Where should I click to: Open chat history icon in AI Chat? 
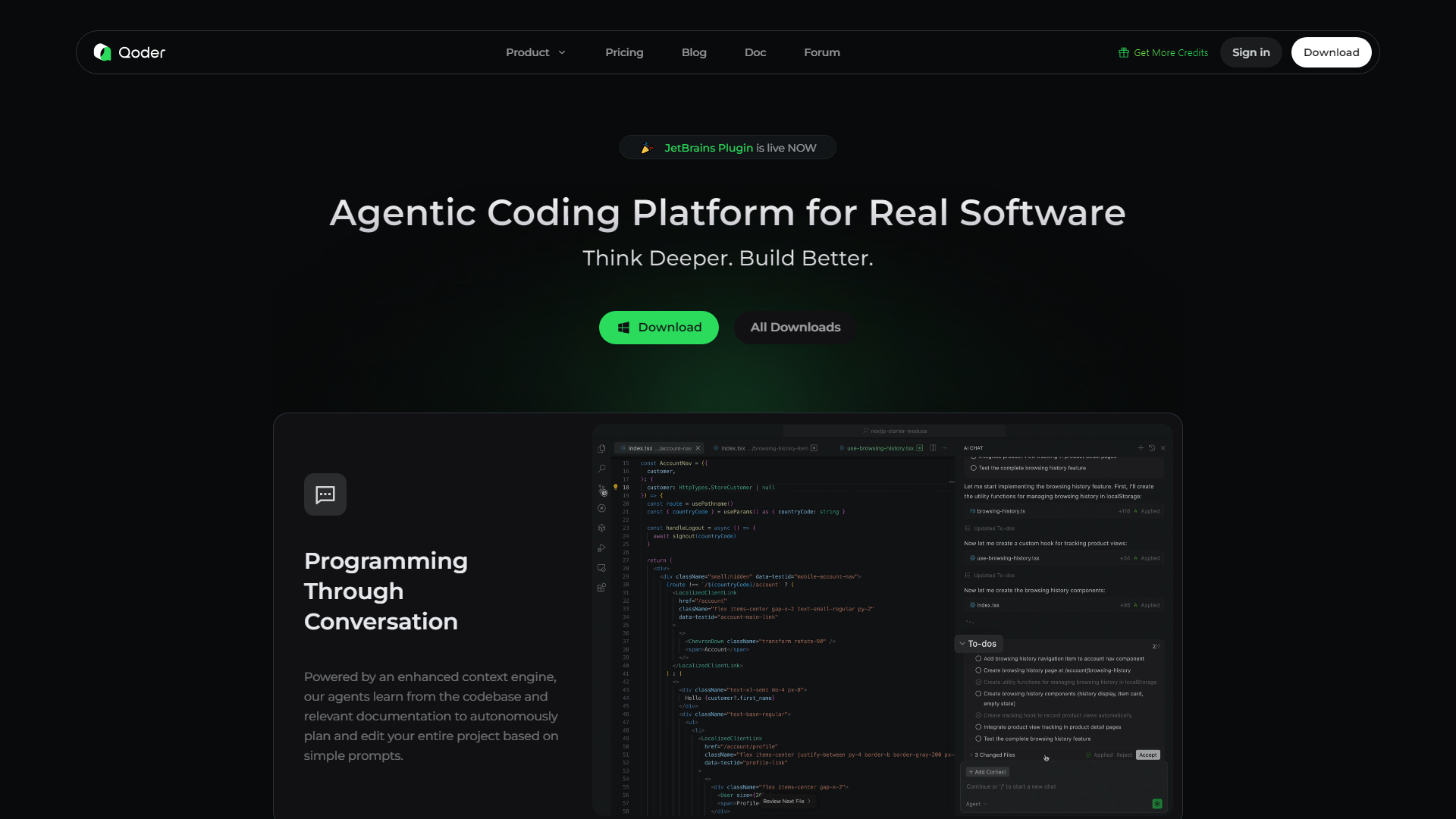pos(1152,448)
